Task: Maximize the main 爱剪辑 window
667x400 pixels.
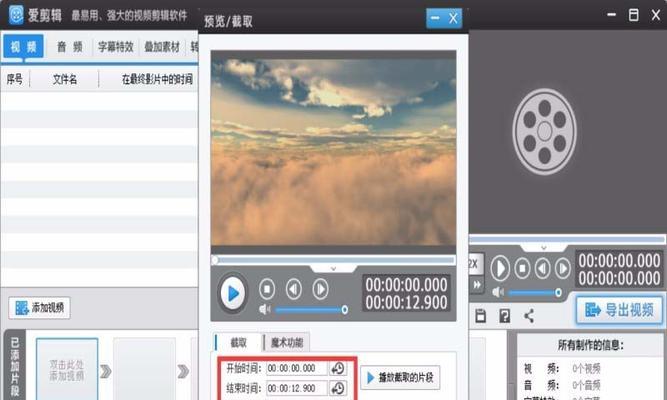Action: pos(633,15)
